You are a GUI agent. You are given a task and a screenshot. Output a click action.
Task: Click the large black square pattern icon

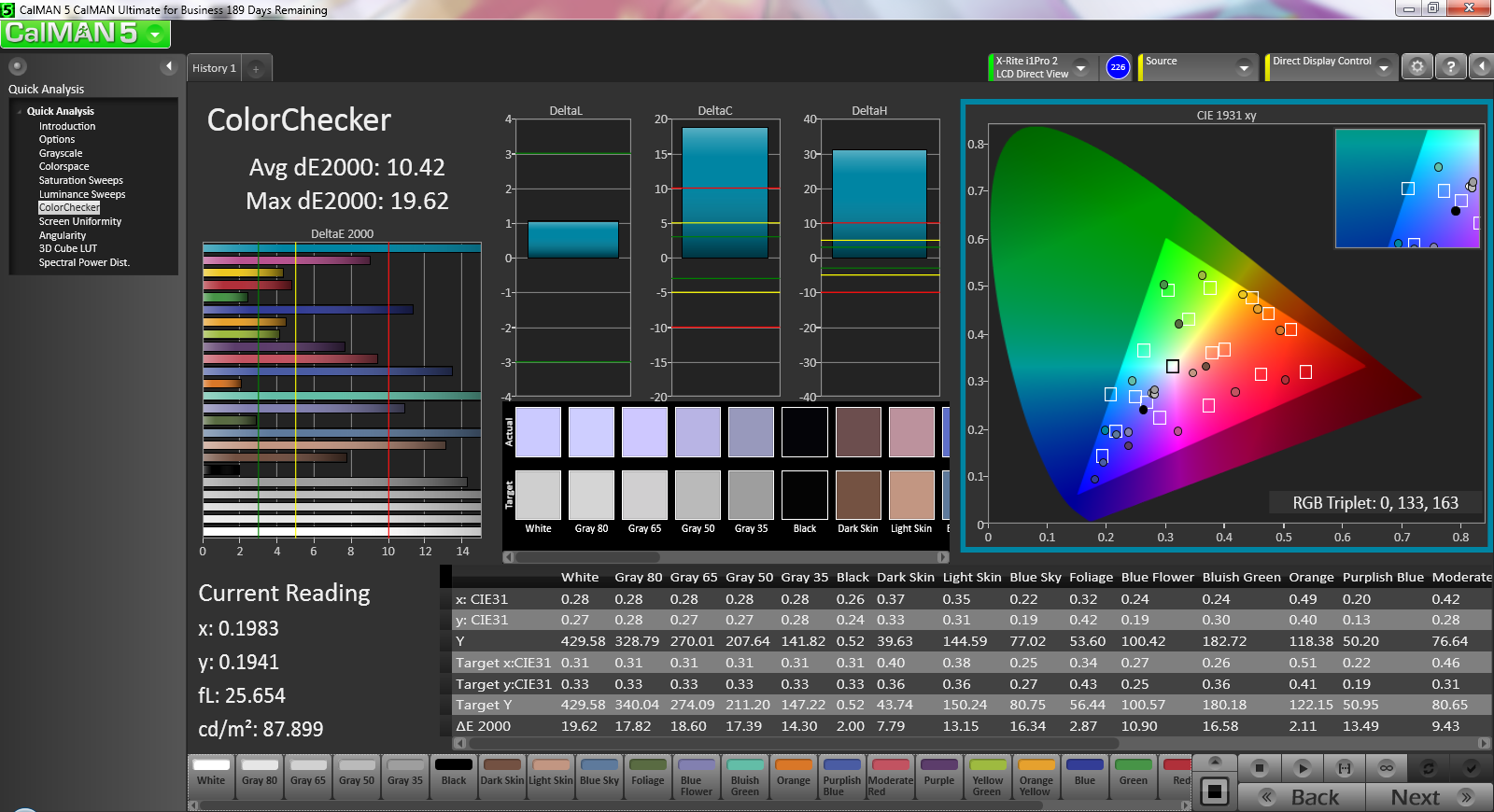[1215, 791]
